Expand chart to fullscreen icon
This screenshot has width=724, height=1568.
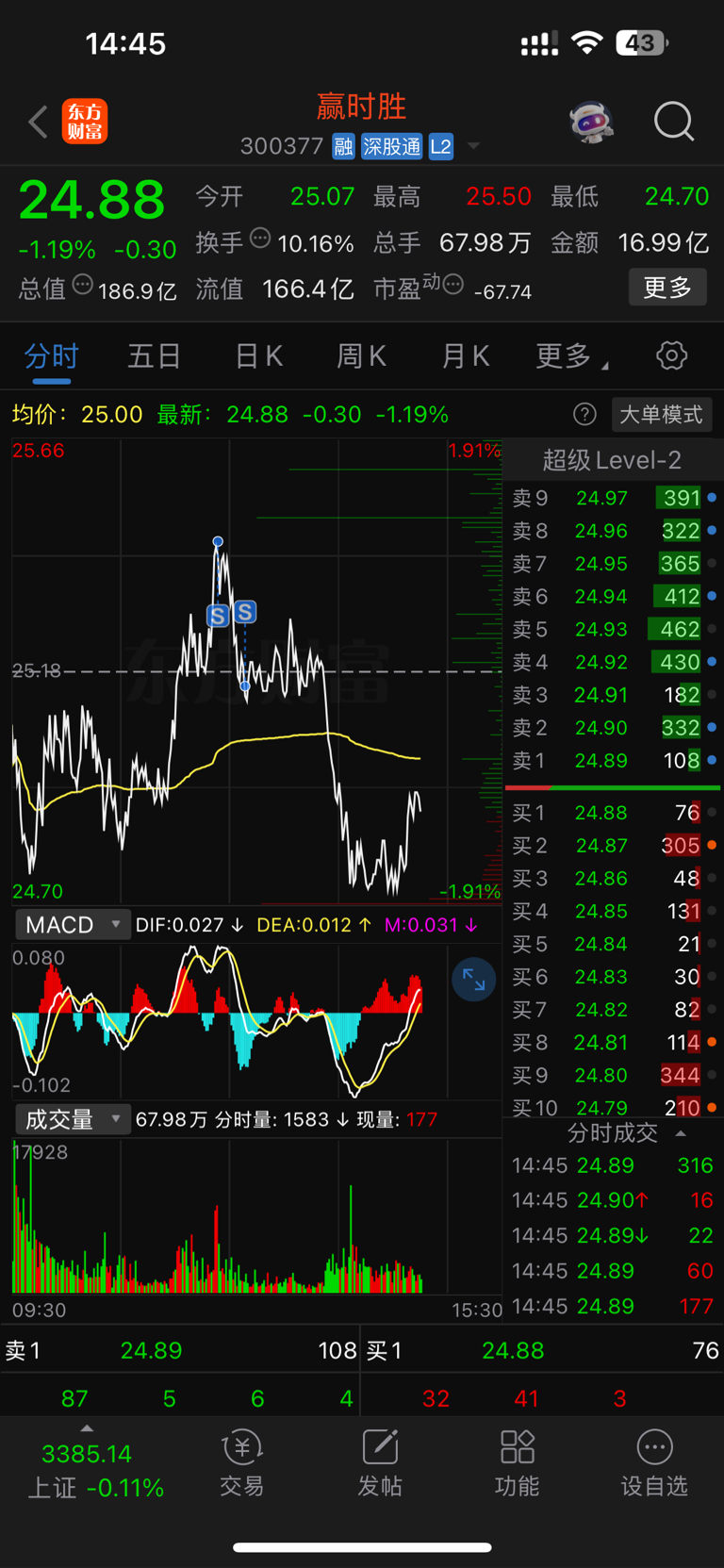(x=474, y=982)
